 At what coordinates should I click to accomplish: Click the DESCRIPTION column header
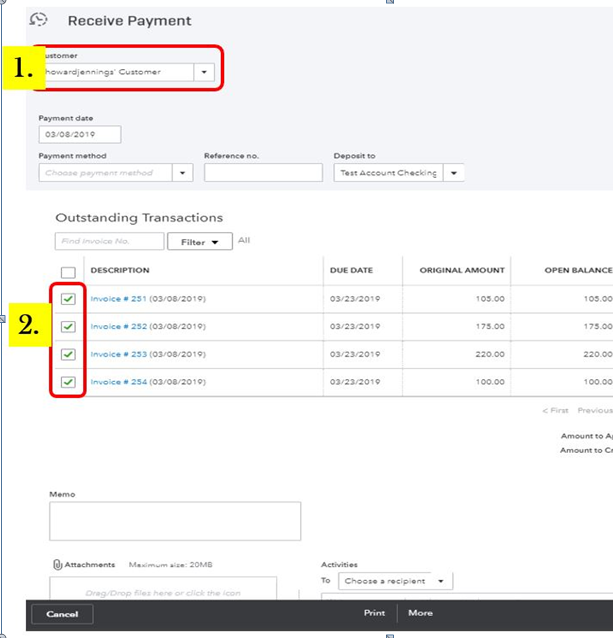120,270
